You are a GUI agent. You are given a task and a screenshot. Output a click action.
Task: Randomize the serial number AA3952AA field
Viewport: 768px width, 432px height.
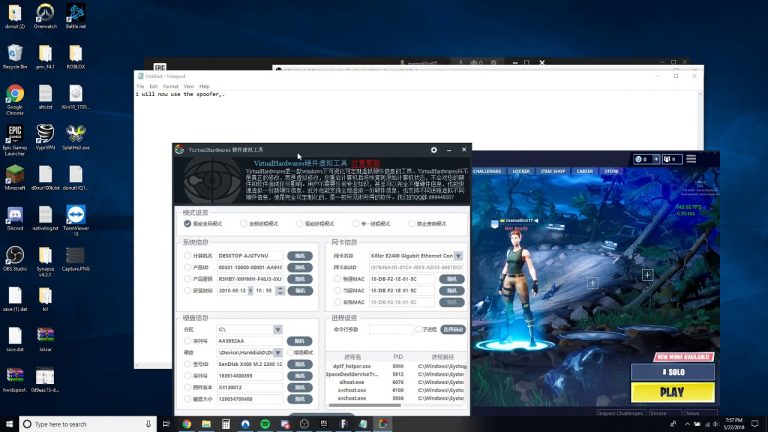tap(300, 341)
